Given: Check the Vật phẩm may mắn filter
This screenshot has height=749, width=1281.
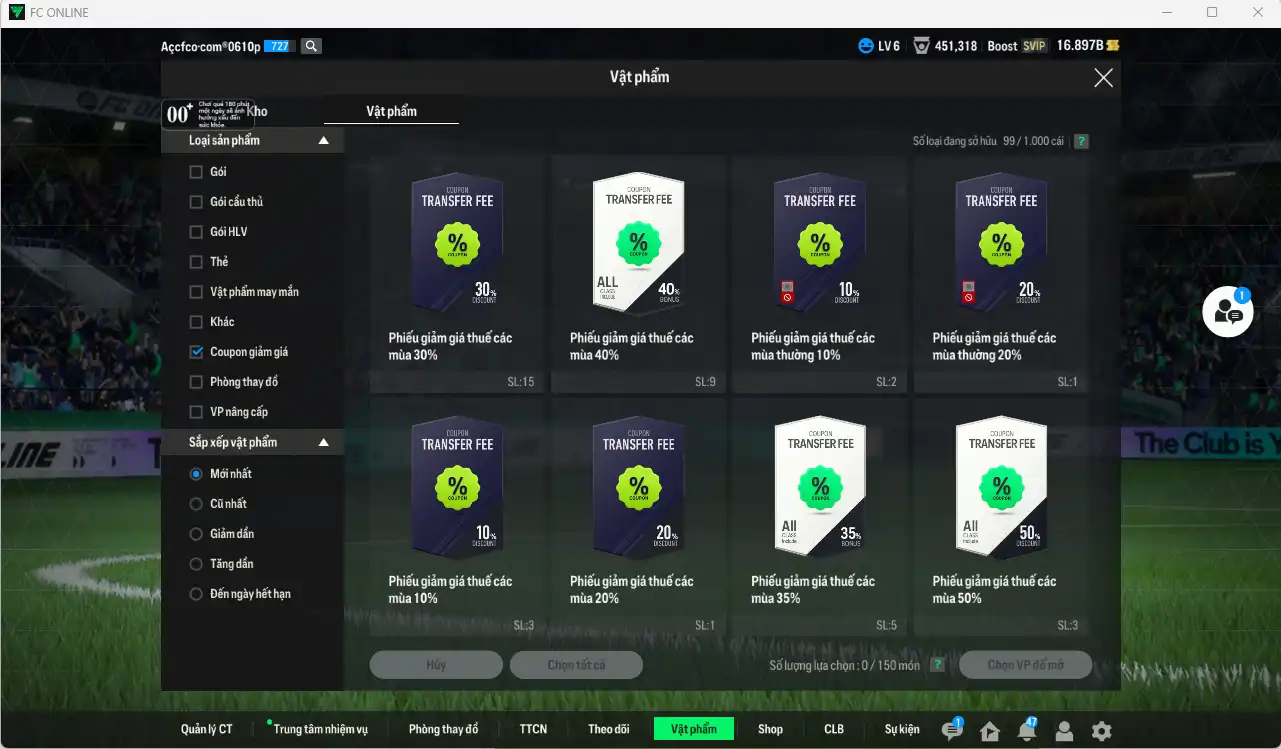Looking at the screenshot, I should click(196, 292).
